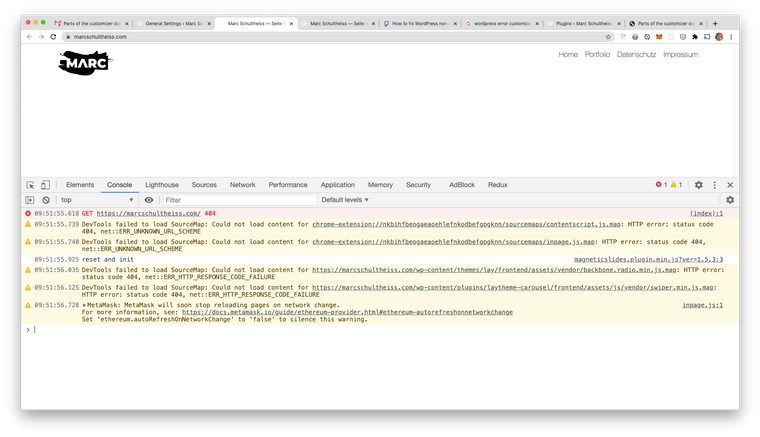
Task: Go forward in browser history
Action: (41, 37)
